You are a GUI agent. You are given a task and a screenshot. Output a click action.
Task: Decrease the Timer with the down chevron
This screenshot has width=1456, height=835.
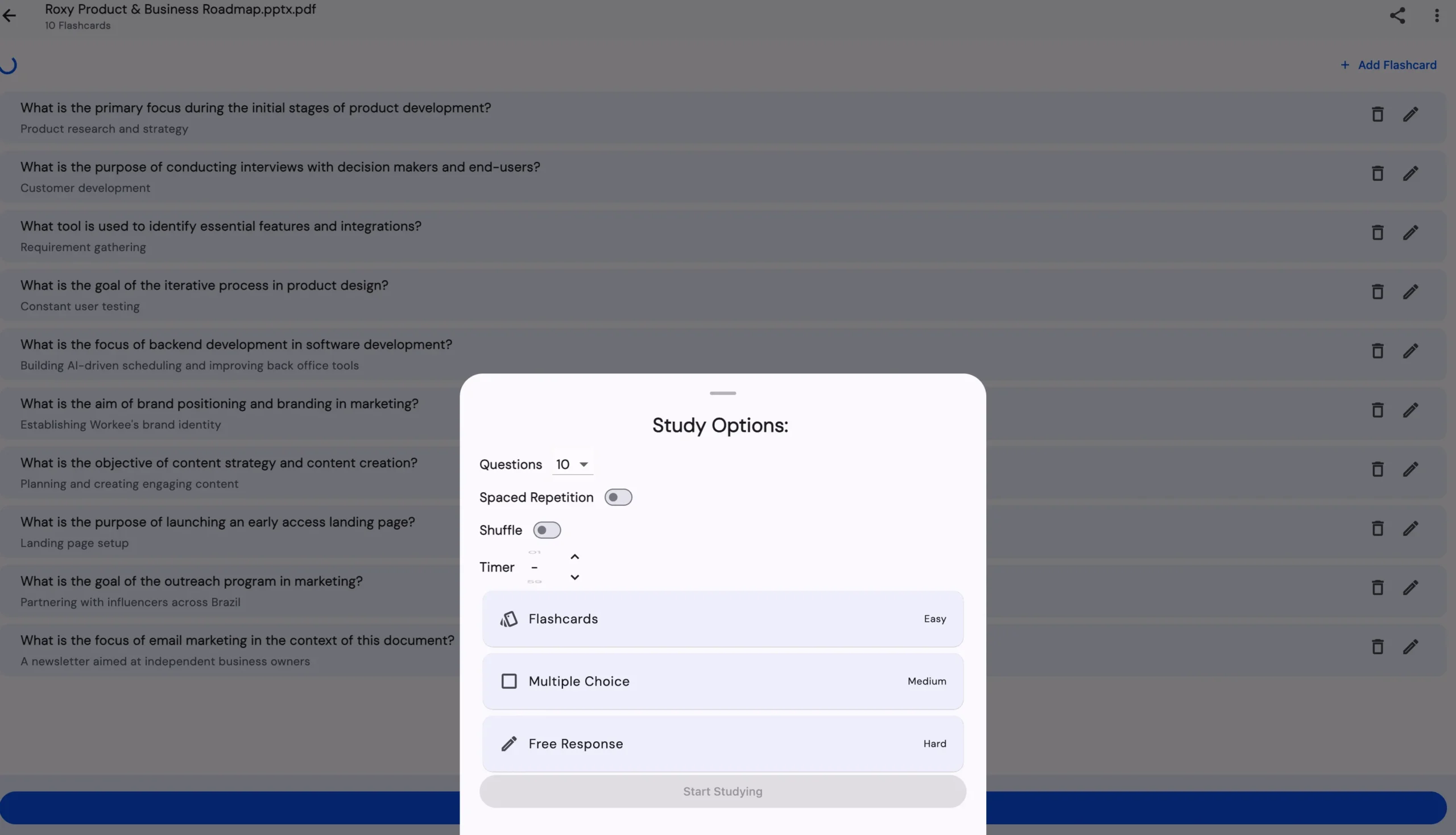point(575,577)
